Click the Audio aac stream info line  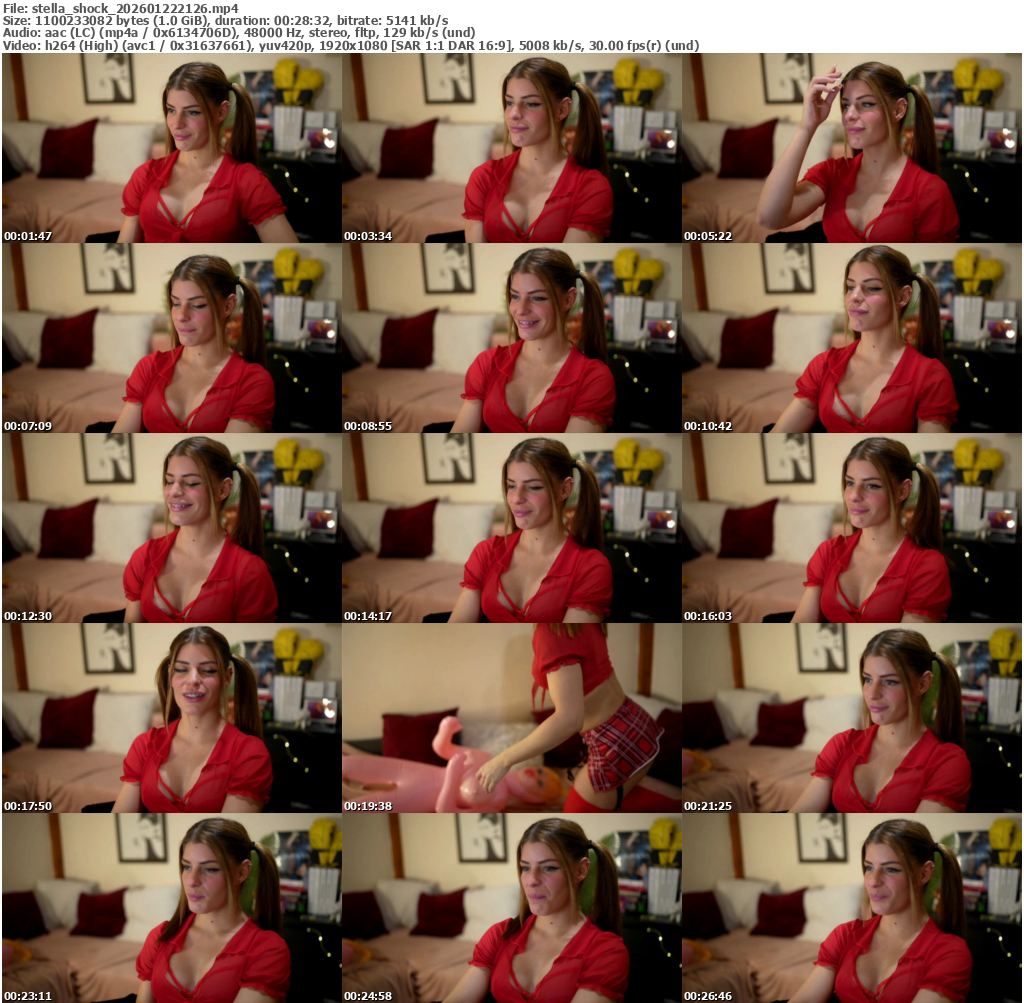click(x=238, y=33)
